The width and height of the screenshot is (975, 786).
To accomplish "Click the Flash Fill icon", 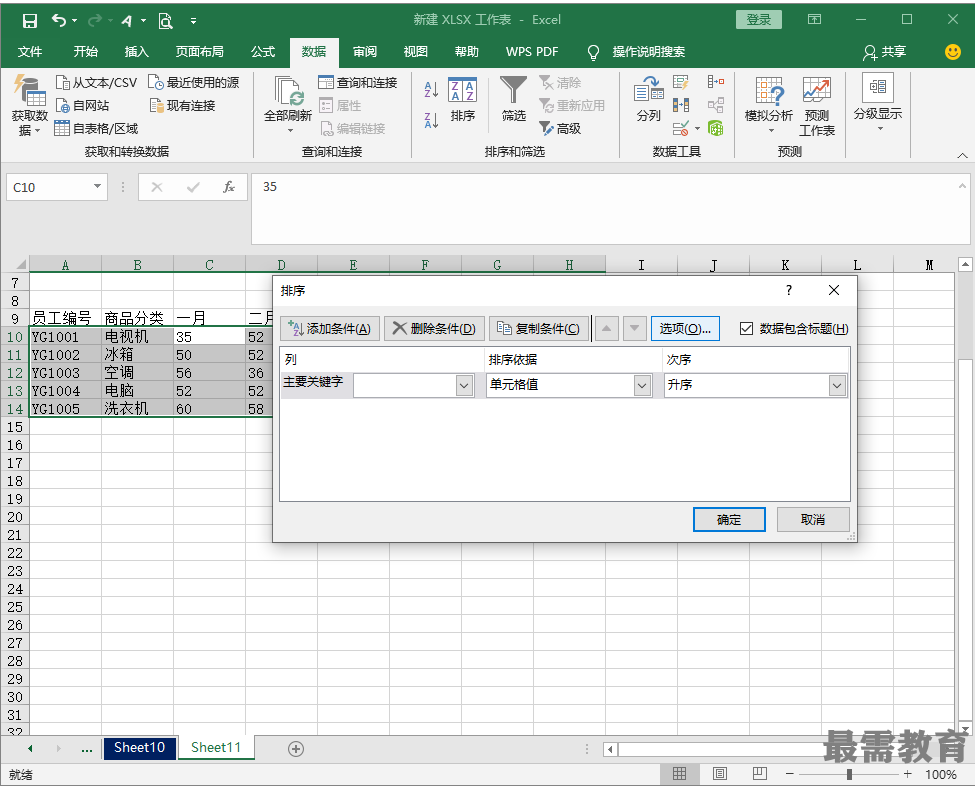I will 681,82.
